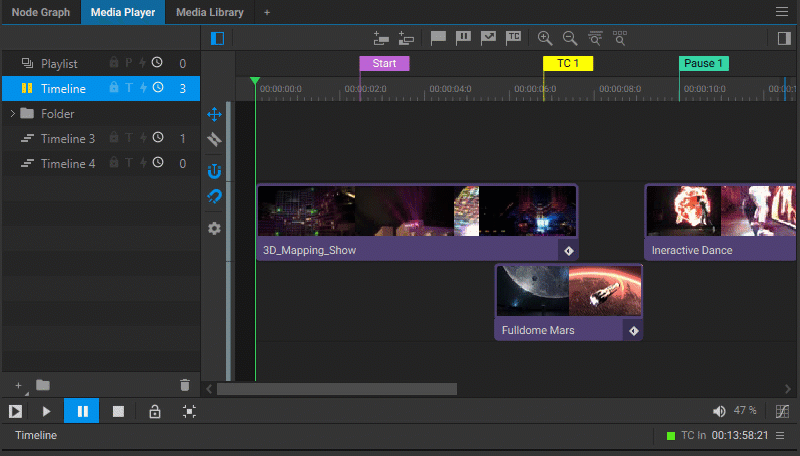Add a new tab with plus

pyautogui.click(x=267, y=12)
